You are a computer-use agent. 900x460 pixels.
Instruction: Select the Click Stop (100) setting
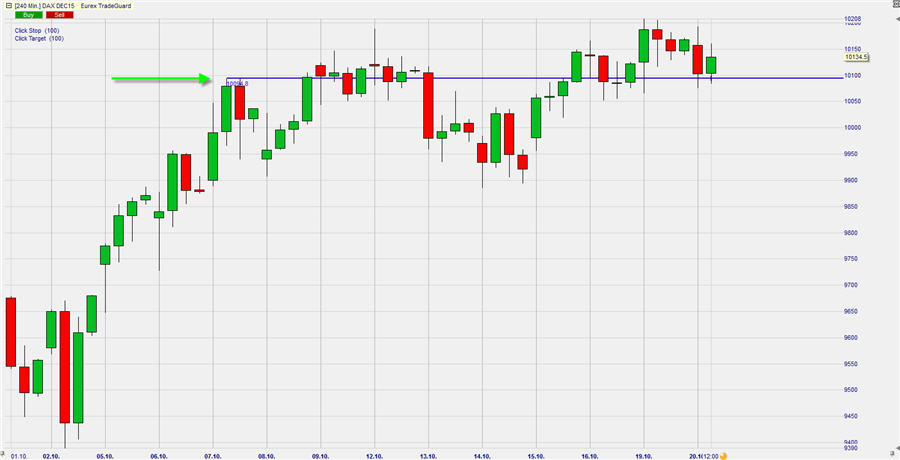tap(37, 30)
